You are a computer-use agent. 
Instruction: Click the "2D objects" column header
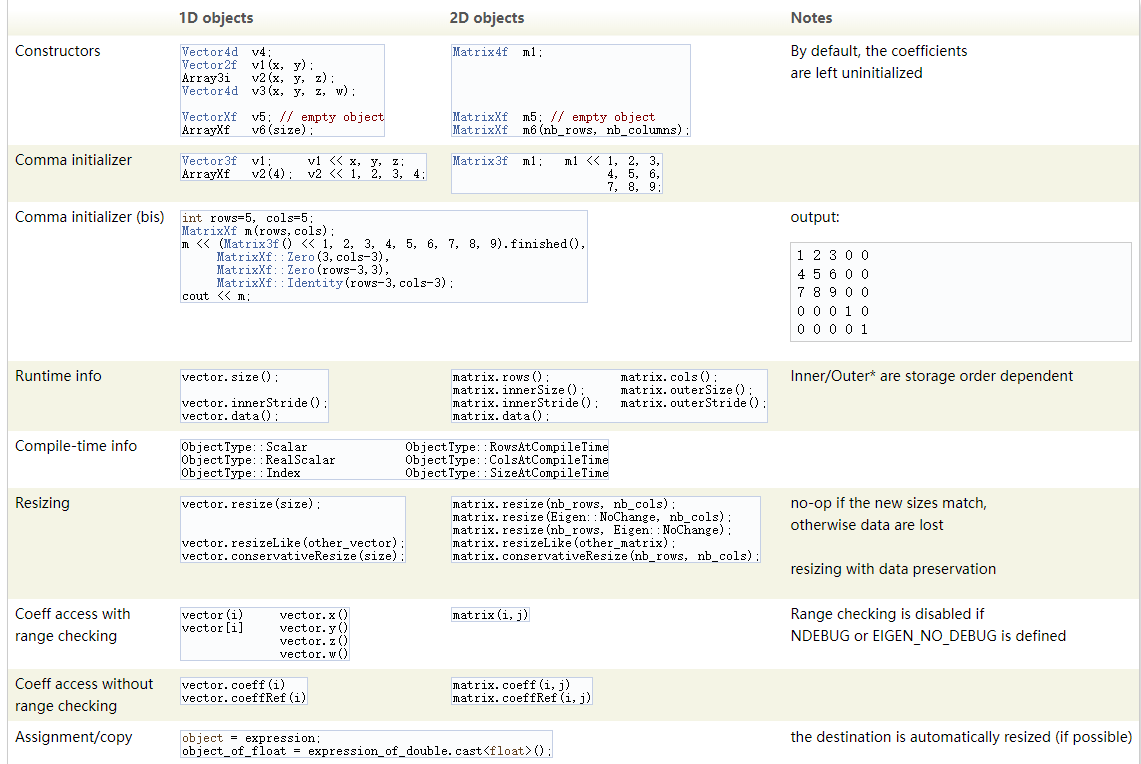487,18
